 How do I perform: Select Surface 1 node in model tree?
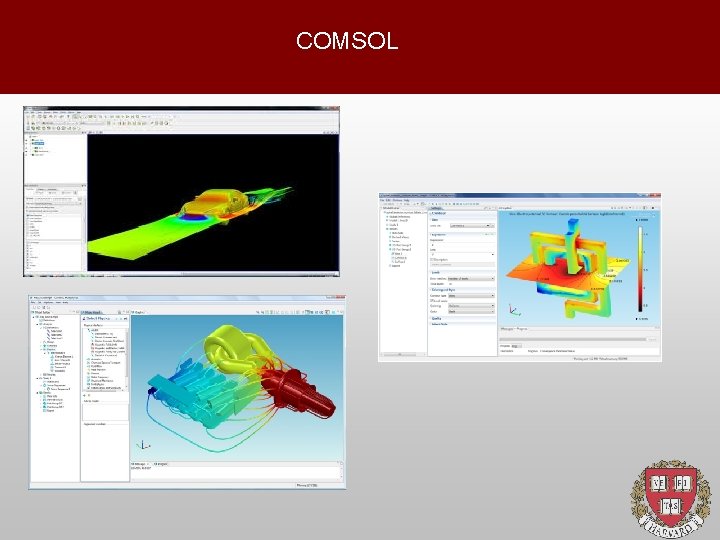click(x=399, y=262)
